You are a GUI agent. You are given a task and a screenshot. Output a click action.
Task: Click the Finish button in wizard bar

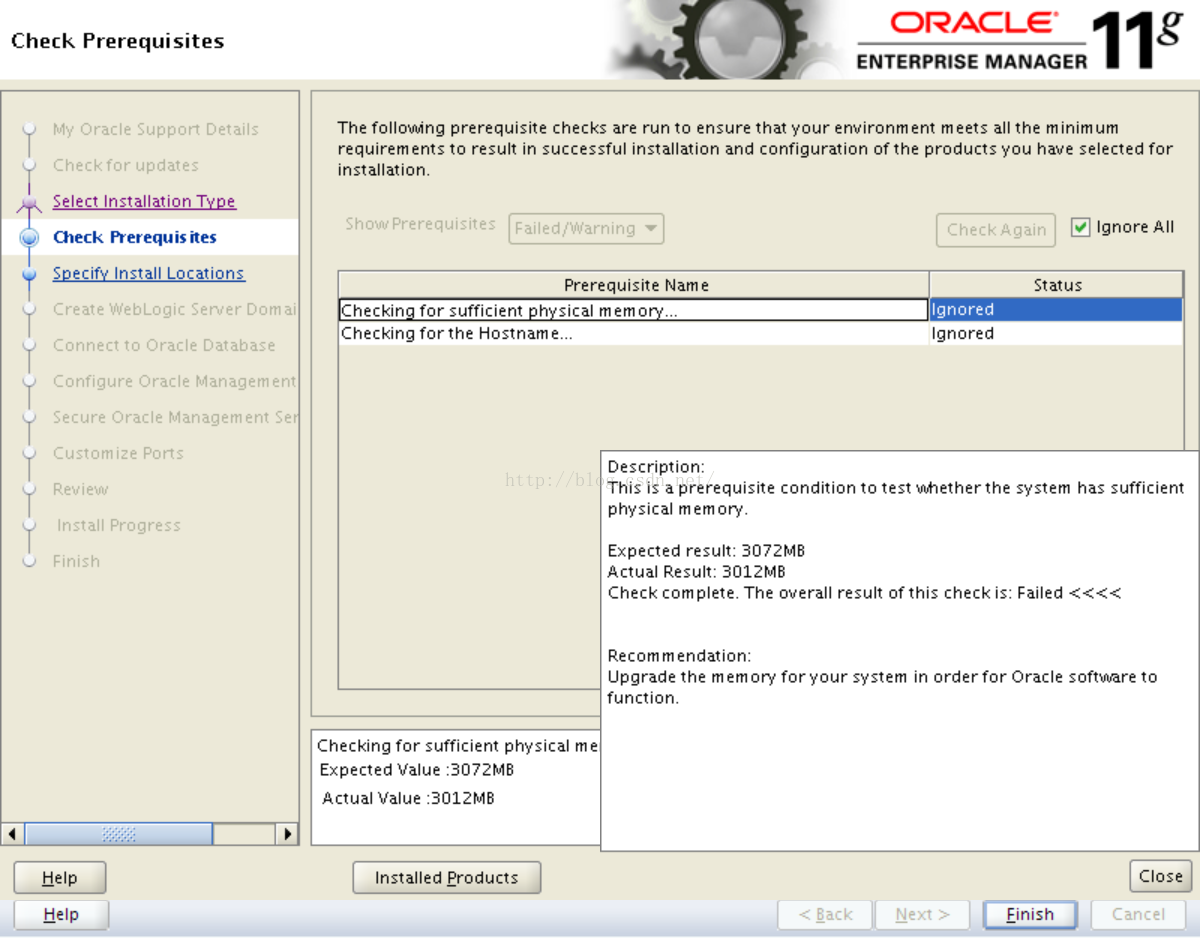[x=1029, y=914]
